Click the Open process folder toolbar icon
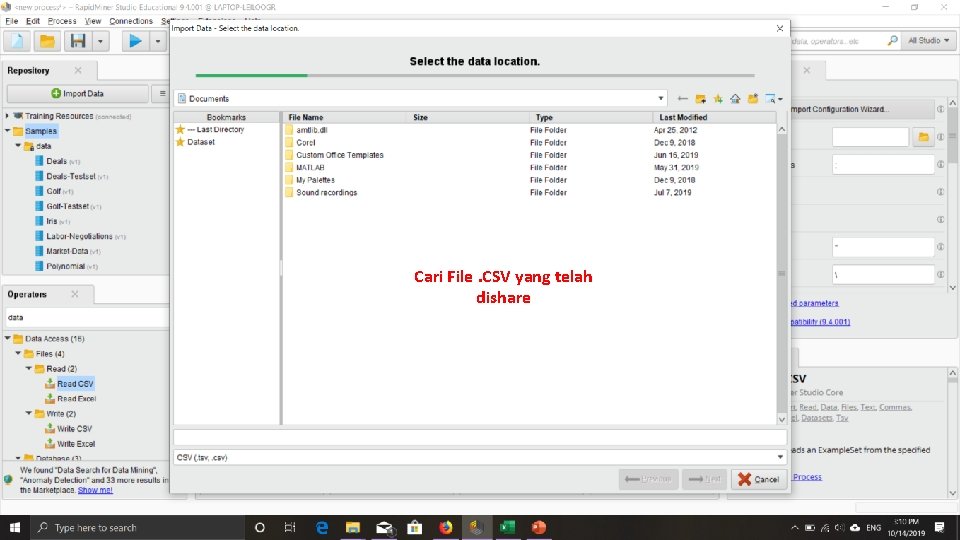Image resolution: width=960 pixels, height=540 pixels. [x=47, y=41]
